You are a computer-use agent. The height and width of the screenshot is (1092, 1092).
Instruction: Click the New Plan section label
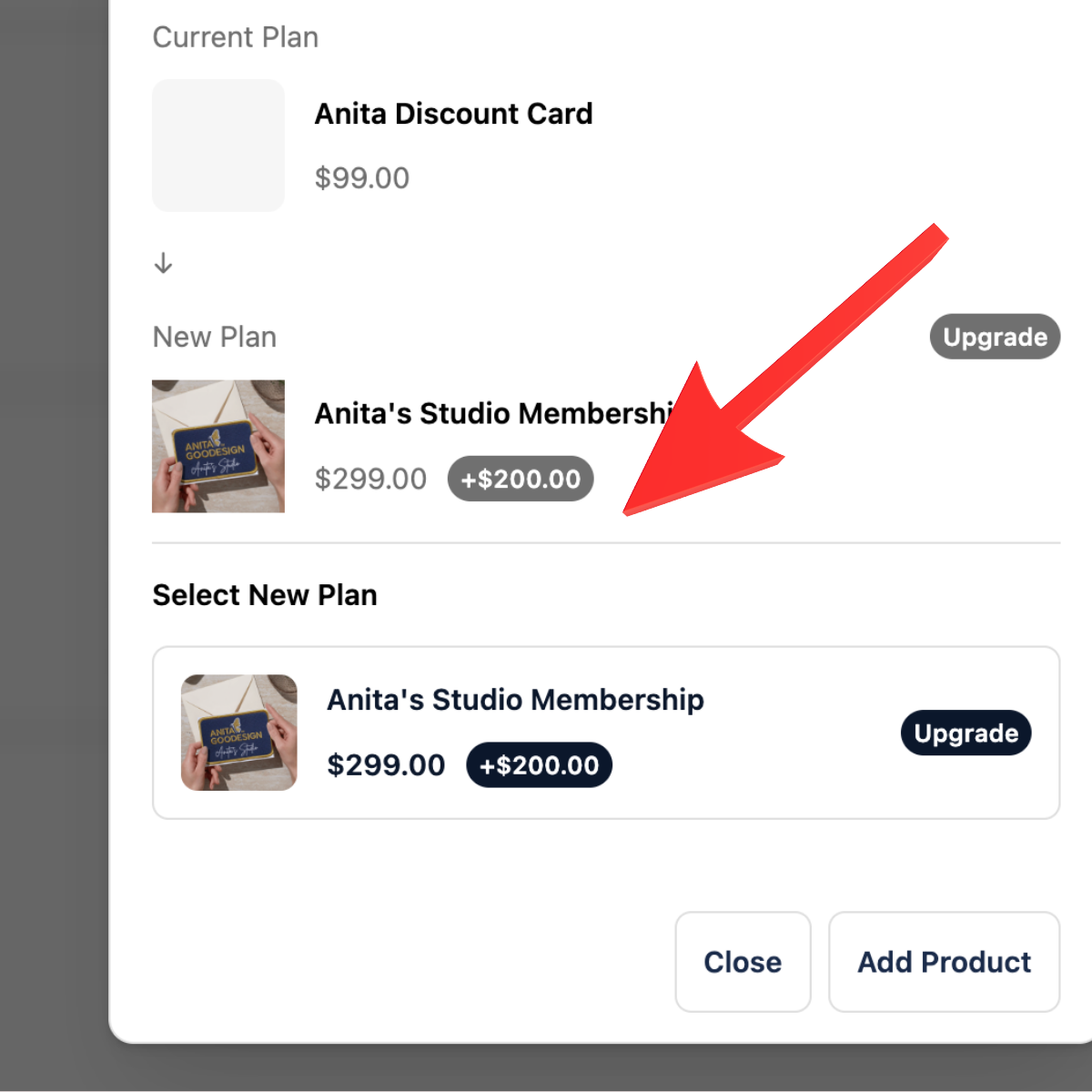215,338
